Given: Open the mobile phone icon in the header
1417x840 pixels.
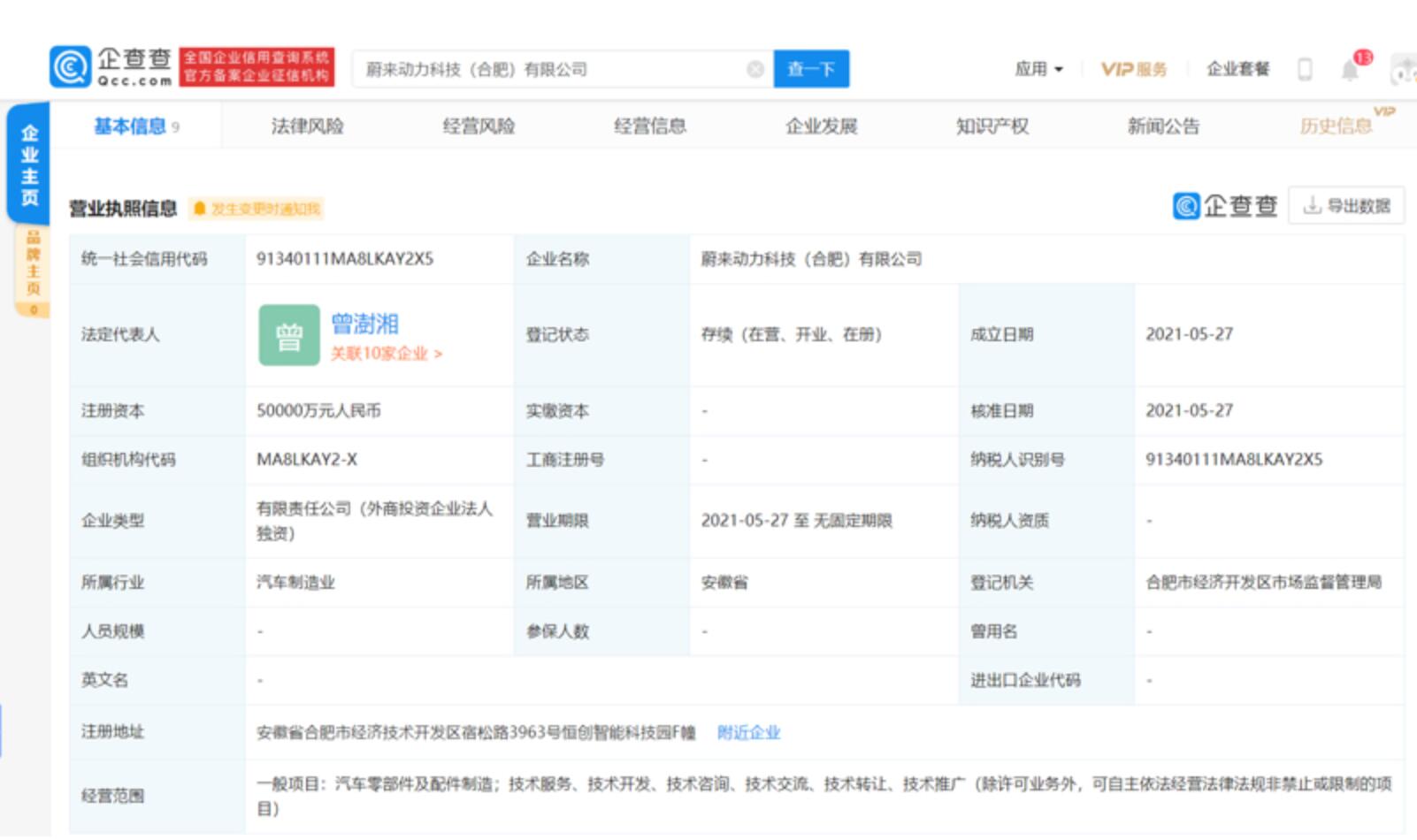Looking at the screenshot, I should 1305,69.
